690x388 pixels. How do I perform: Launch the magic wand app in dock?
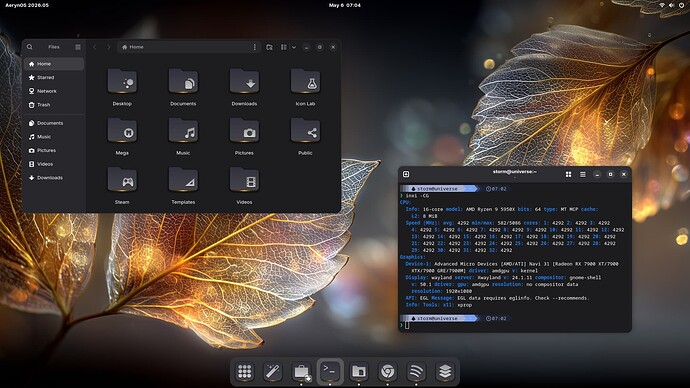[x=273, y=372]
